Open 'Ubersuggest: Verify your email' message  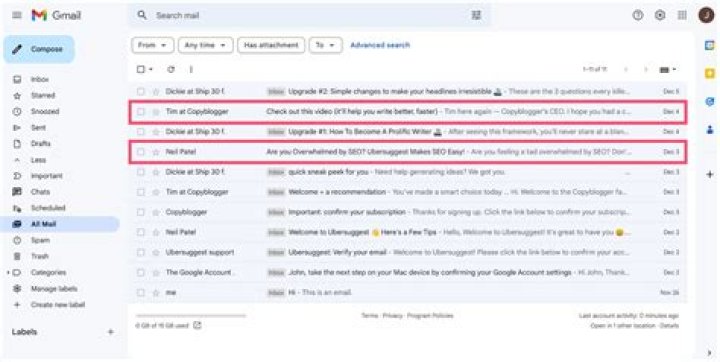point(408,252)
